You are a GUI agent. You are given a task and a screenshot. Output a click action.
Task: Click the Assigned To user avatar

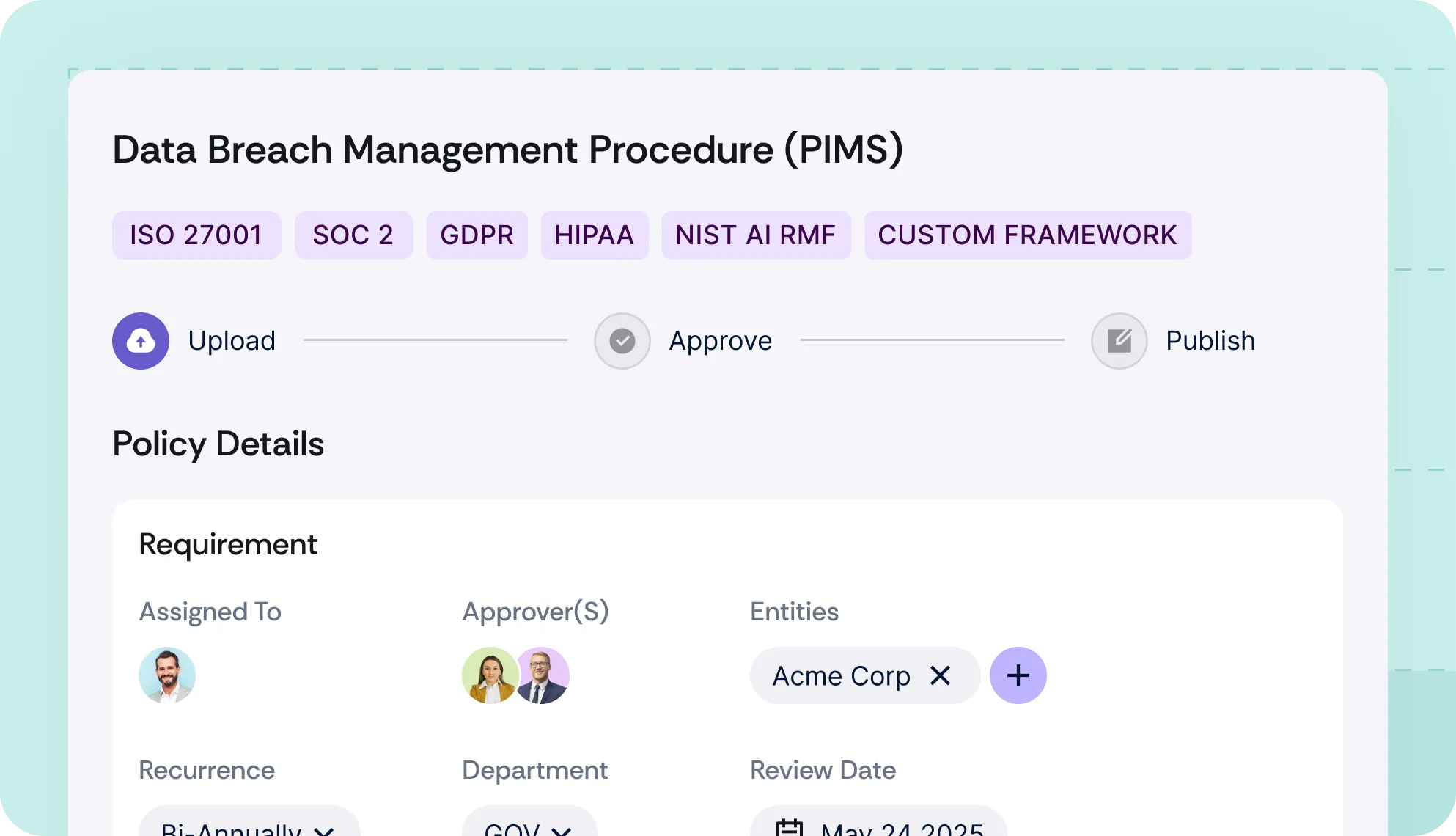click(x=167, y=675)
